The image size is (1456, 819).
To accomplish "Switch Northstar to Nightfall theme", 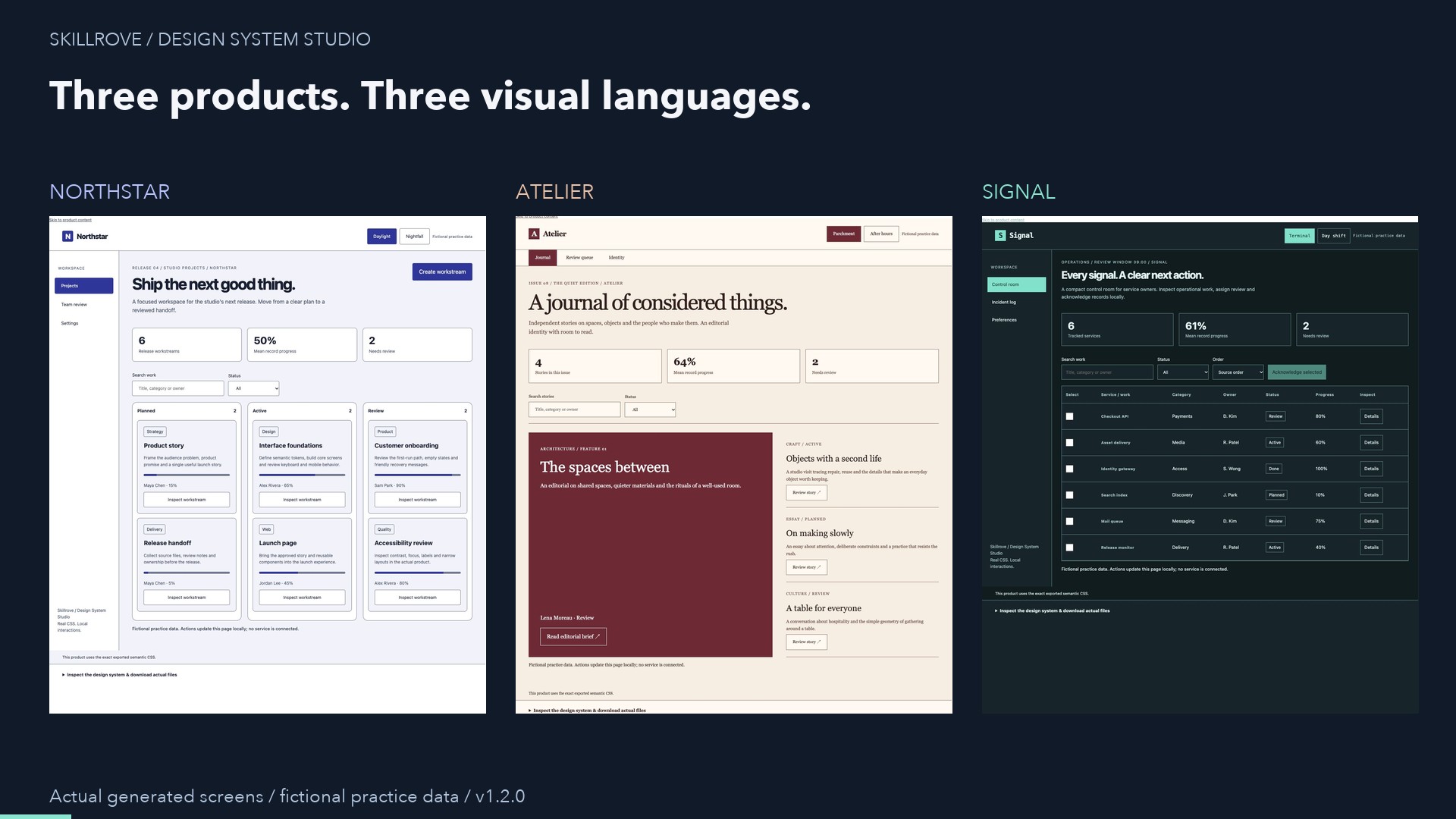I will click(x=415, y=237).
